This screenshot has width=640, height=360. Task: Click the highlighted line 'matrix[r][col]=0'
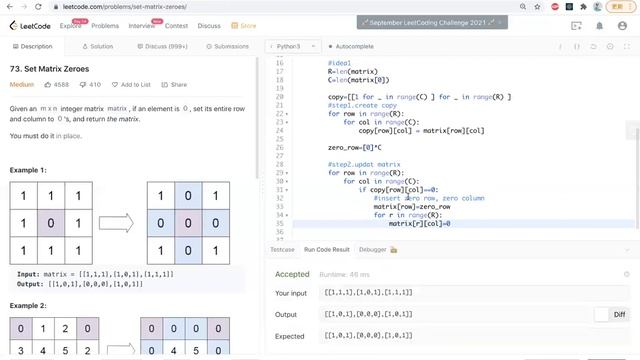(x=419, y=224)
